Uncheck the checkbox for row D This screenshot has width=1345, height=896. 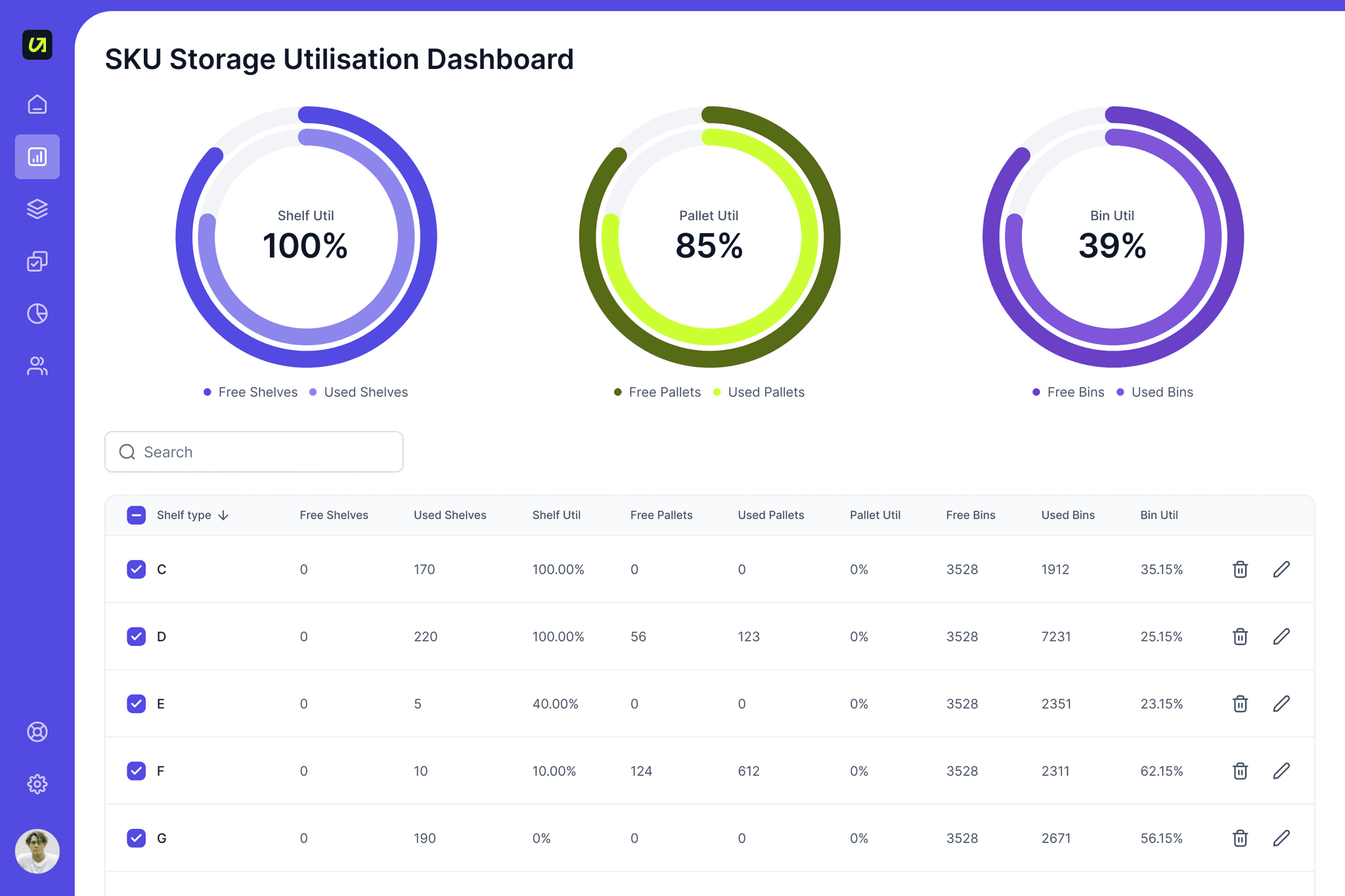click(x=136, y=636)
